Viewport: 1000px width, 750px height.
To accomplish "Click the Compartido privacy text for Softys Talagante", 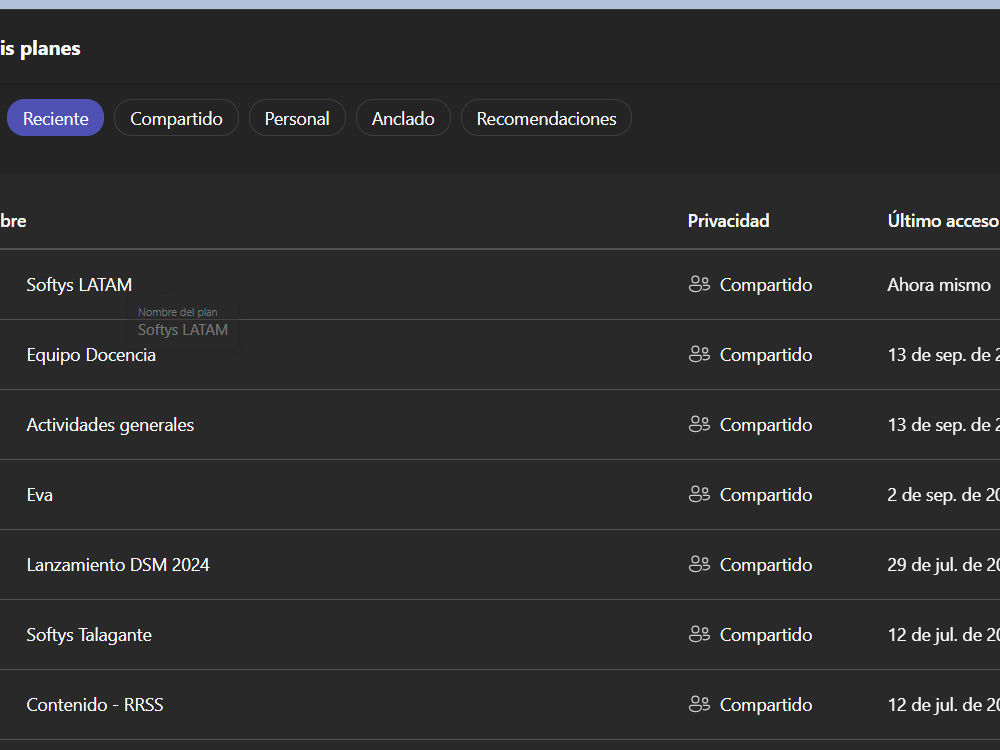I will [x=766, y=635].
